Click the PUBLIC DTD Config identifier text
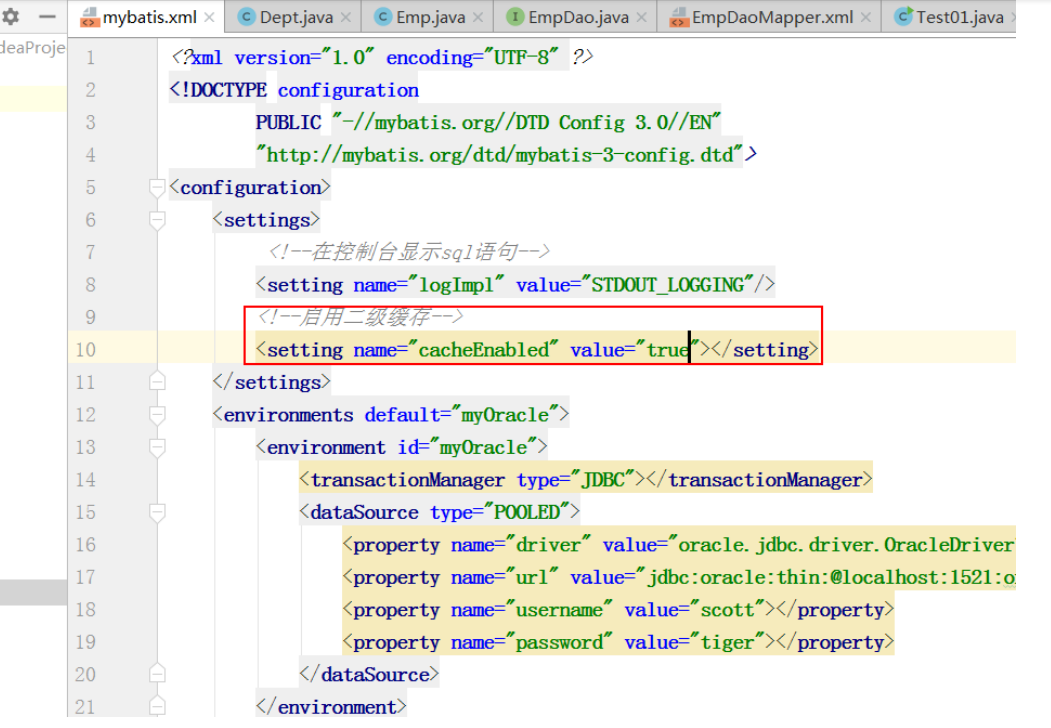Screen dimensions: 1051x728 (x=488, y=123)
